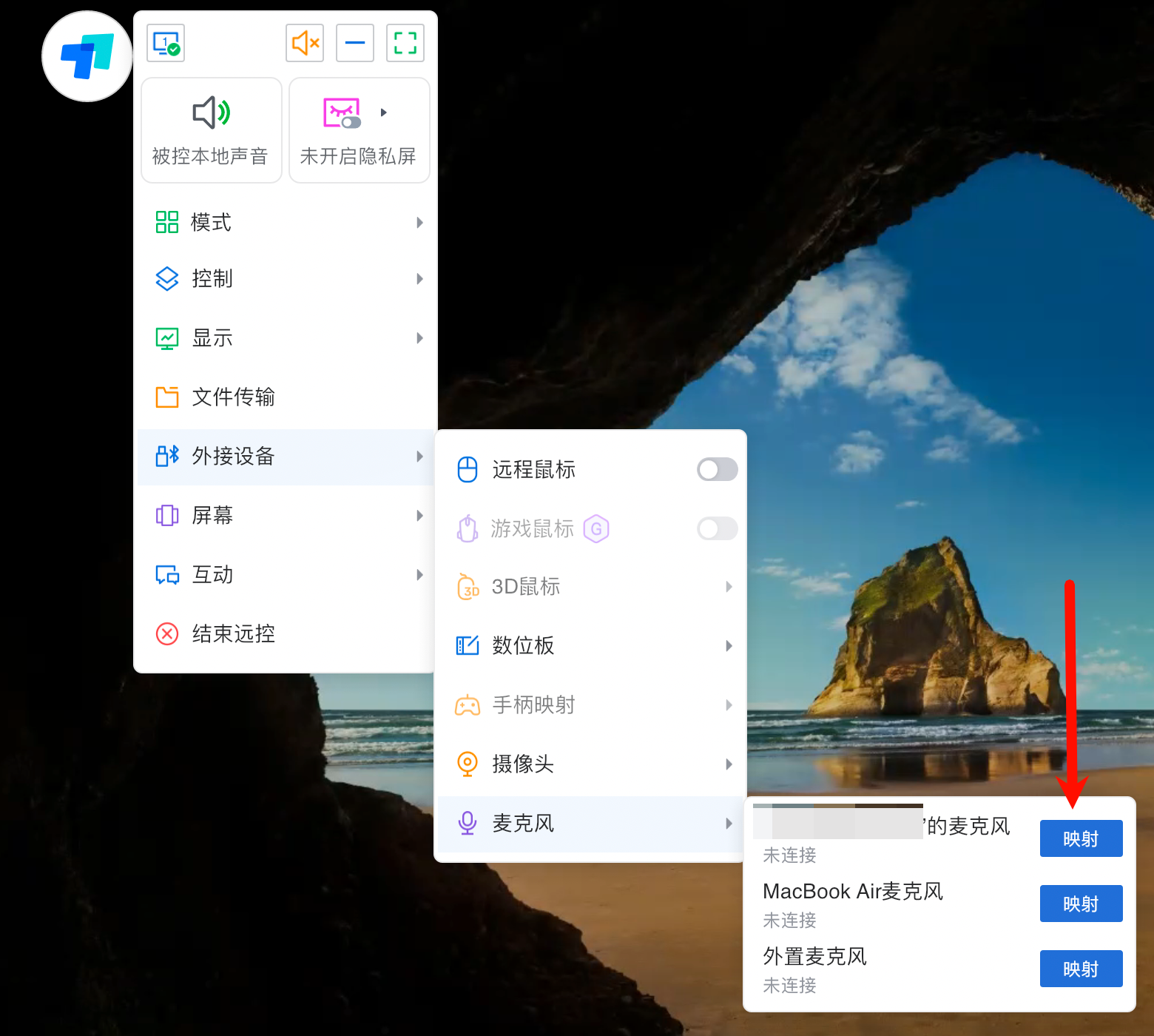The width and height of the screenshot is (1154, 1036).
Task: Enter fullscreen with the green brackets icon
Action: pos(405,43)
